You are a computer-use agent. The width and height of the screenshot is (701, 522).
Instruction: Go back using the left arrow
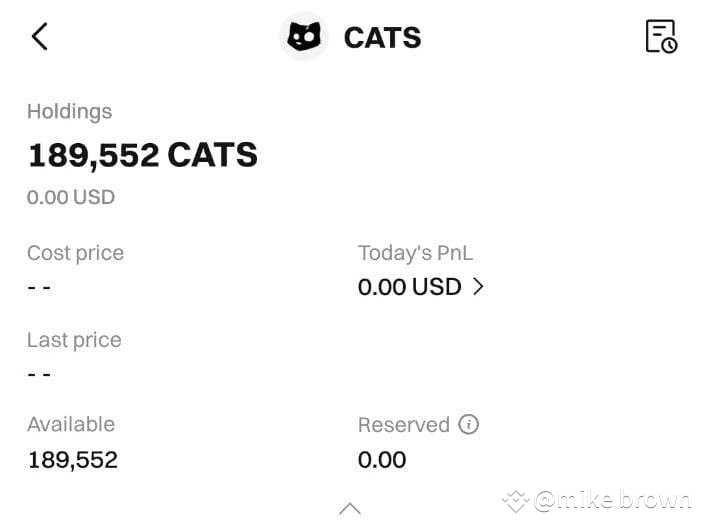coord(39,37)
